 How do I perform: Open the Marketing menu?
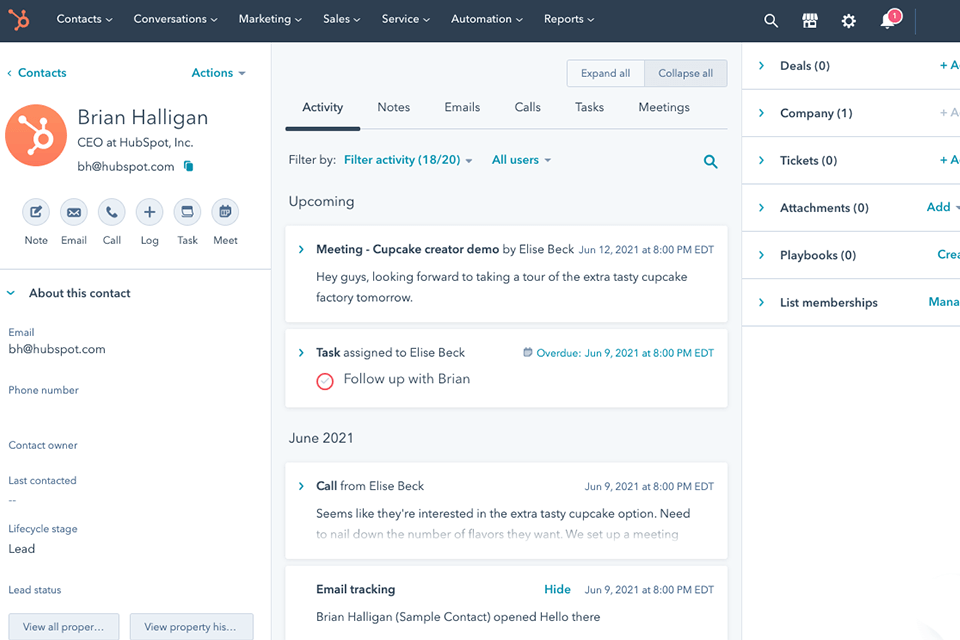click(x=270, y=19)
